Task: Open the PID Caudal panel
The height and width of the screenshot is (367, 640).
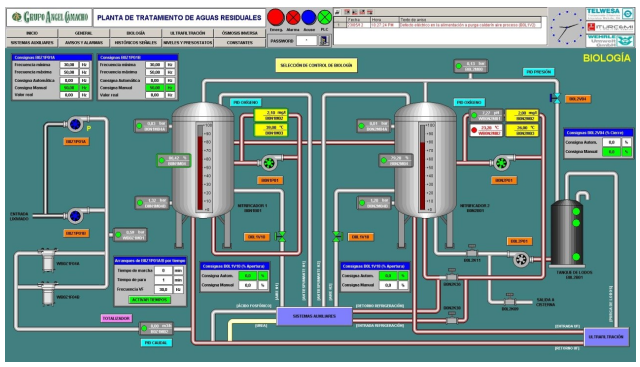Action: coord(156,343)
